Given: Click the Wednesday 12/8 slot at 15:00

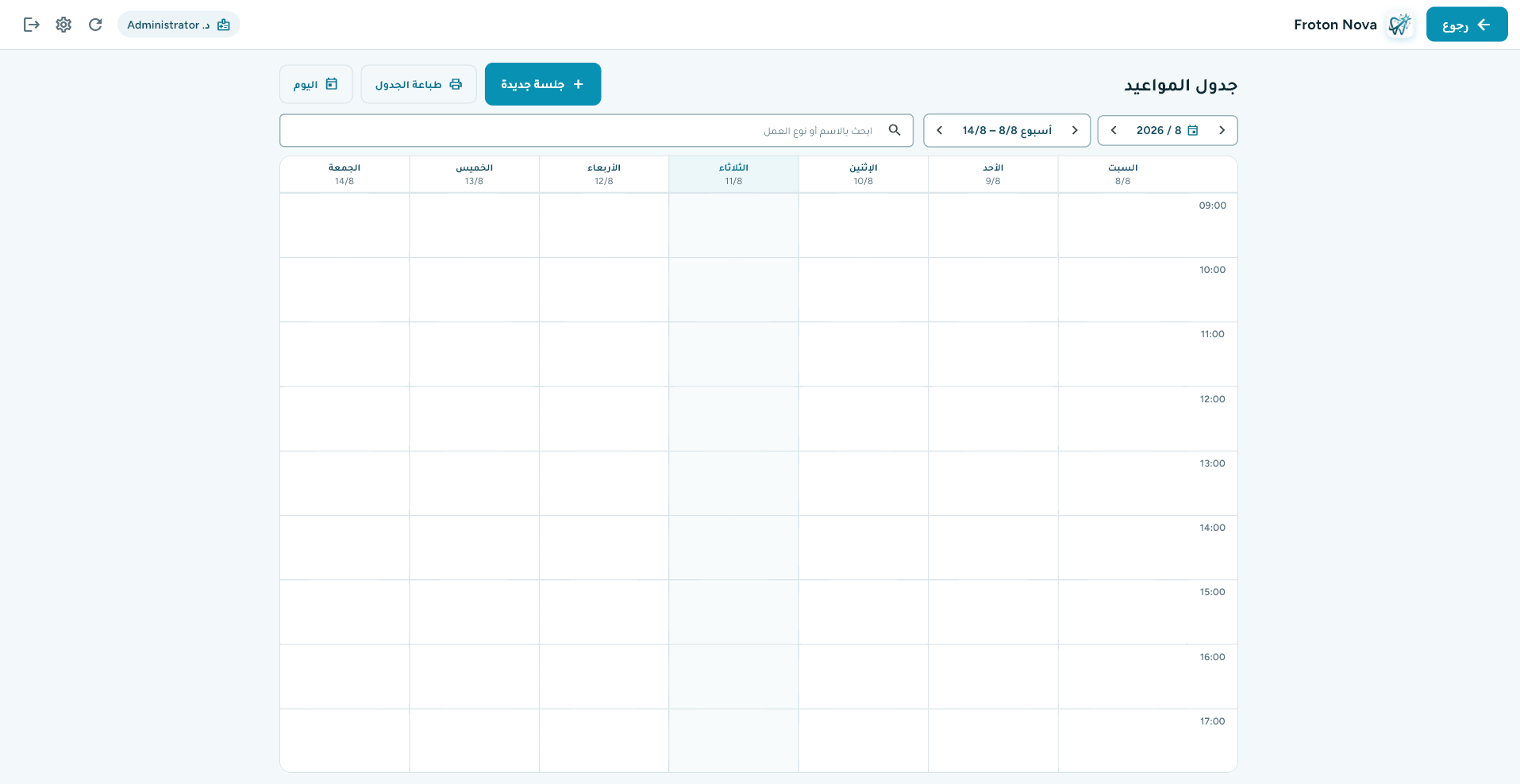Looking at the screenshot, I should tap(604, 612).
